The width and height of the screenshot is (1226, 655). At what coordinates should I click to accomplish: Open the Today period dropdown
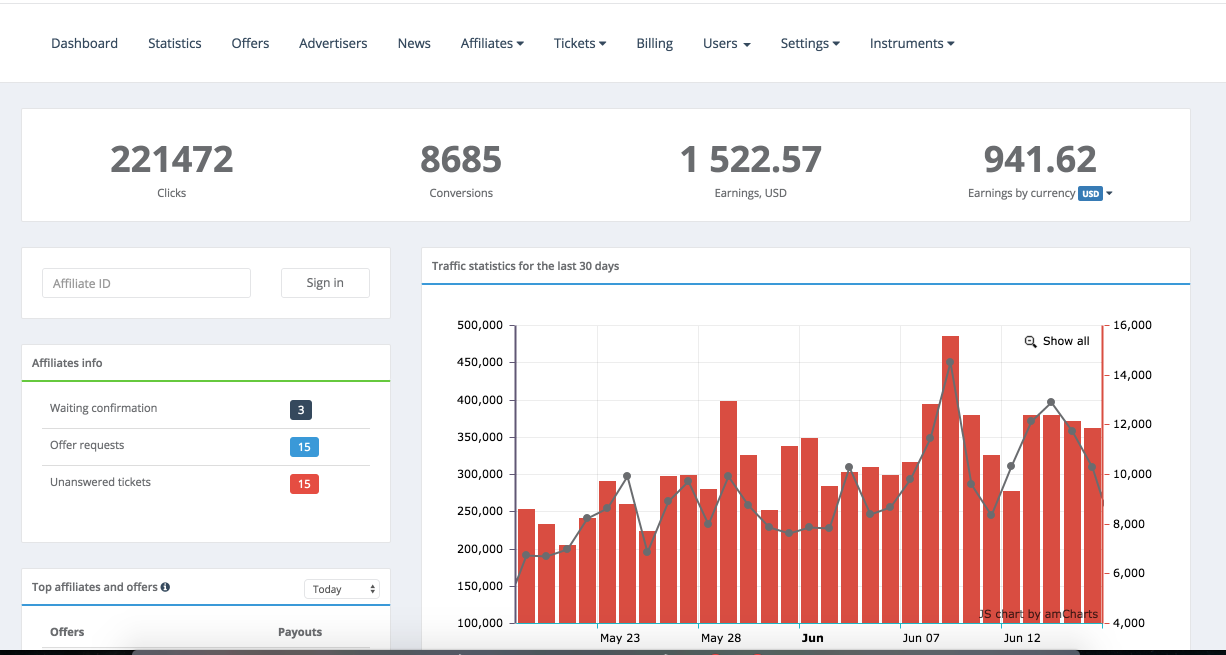(x=342, y=589)
